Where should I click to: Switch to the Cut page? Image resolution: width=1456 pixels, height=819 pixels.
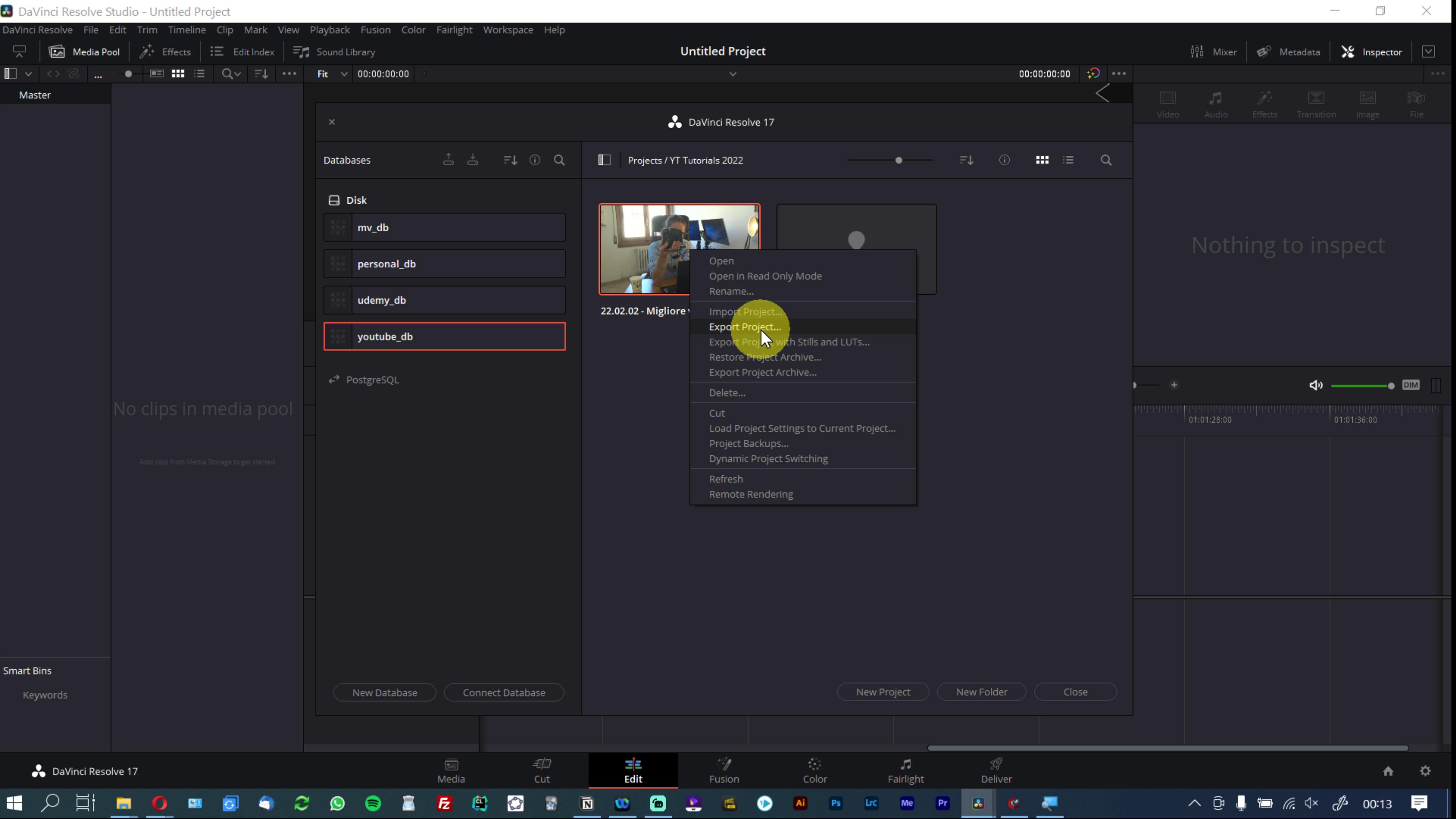541,770
